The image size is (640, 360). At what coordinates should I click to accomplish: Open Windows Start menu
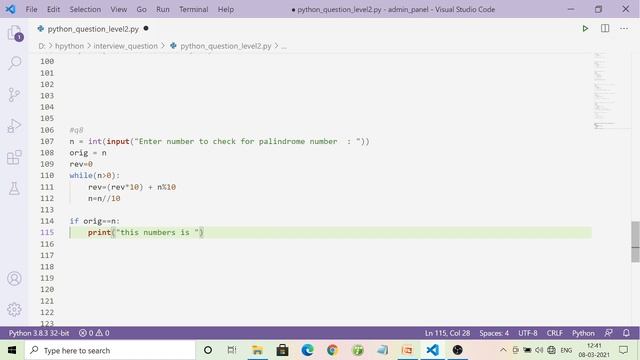12,350
